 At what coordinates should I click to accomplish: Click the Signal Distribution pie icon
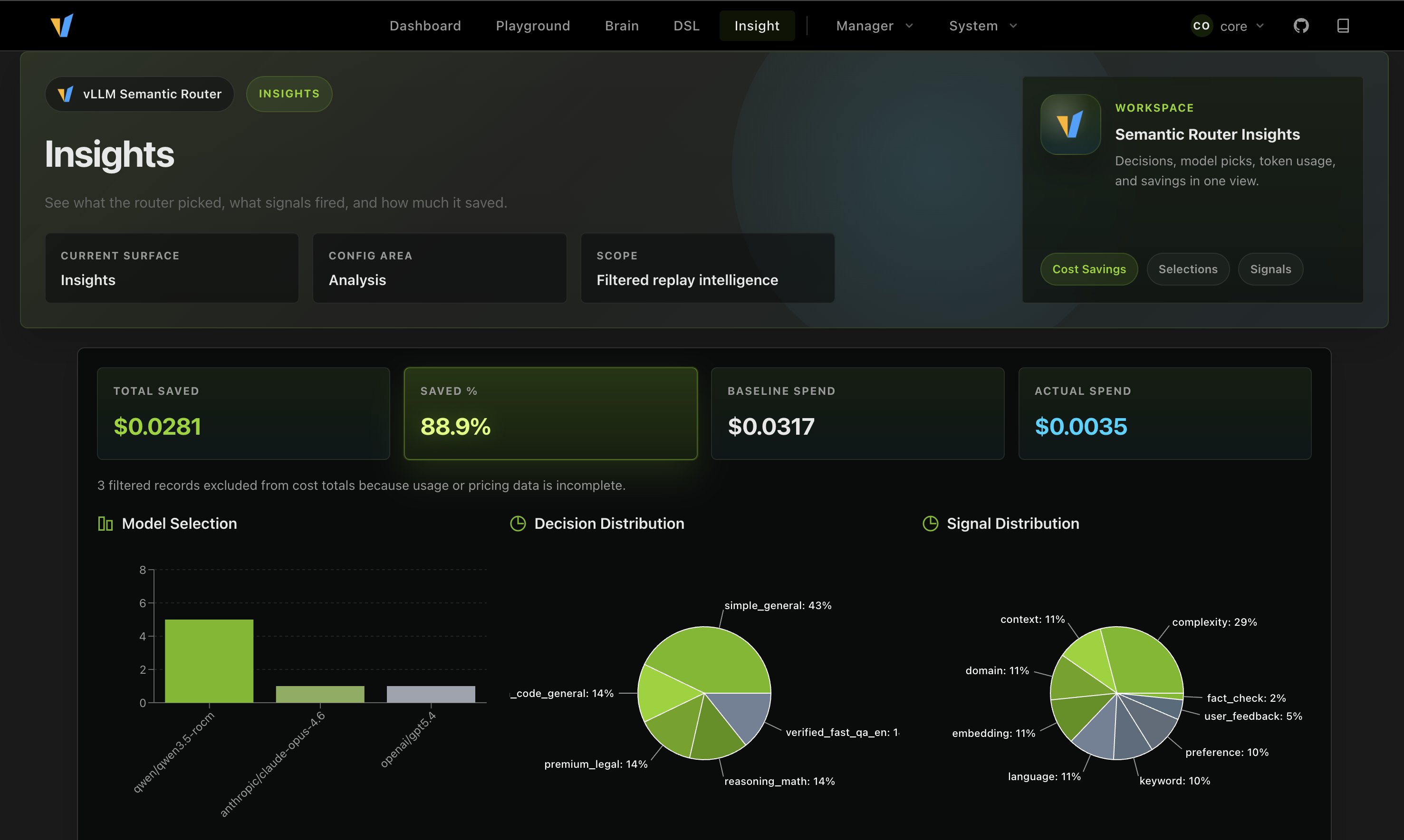(x=930, y=523)
